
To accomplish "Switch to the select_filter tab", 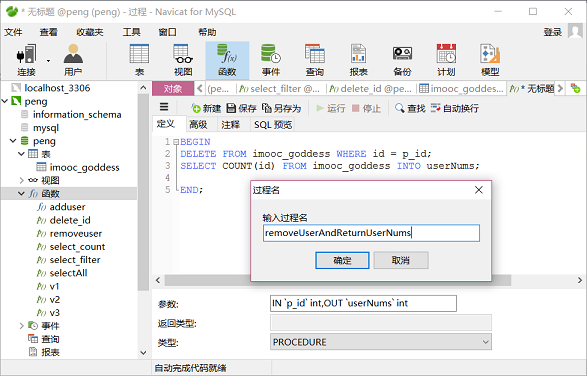I will pyautogui.click(x=281, y=89).
